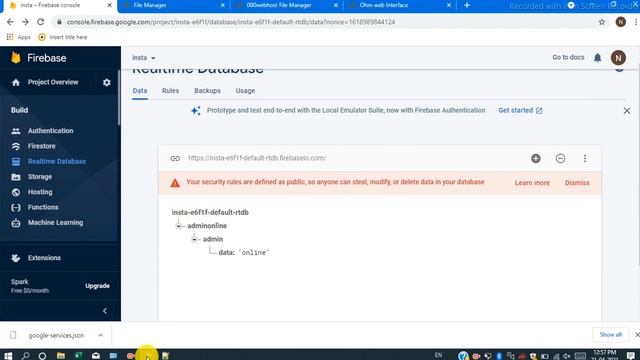Viewport: 640px width, 360px height.
Task: Click Show all downloads button
Action: [610, 335]
